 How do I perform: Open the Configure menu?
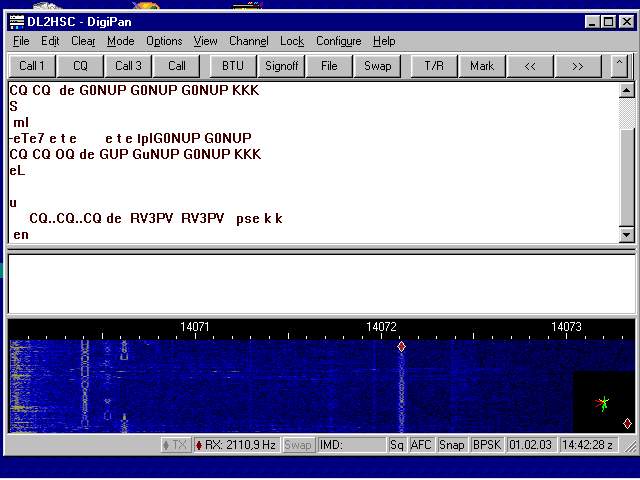point(338,41)
